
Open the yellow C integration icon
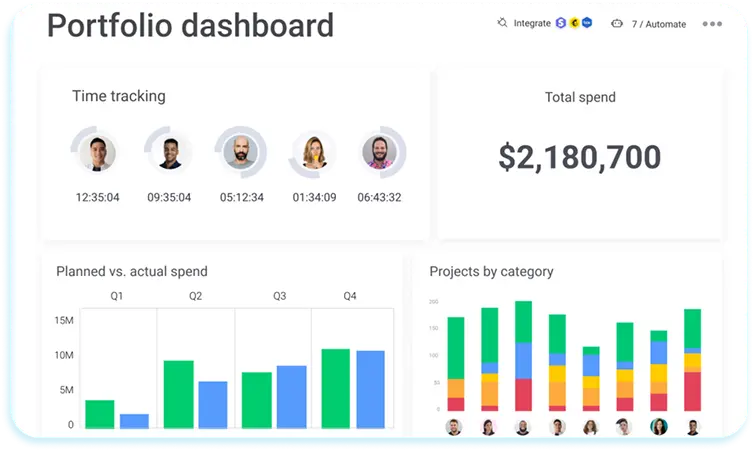click(574, 23)
